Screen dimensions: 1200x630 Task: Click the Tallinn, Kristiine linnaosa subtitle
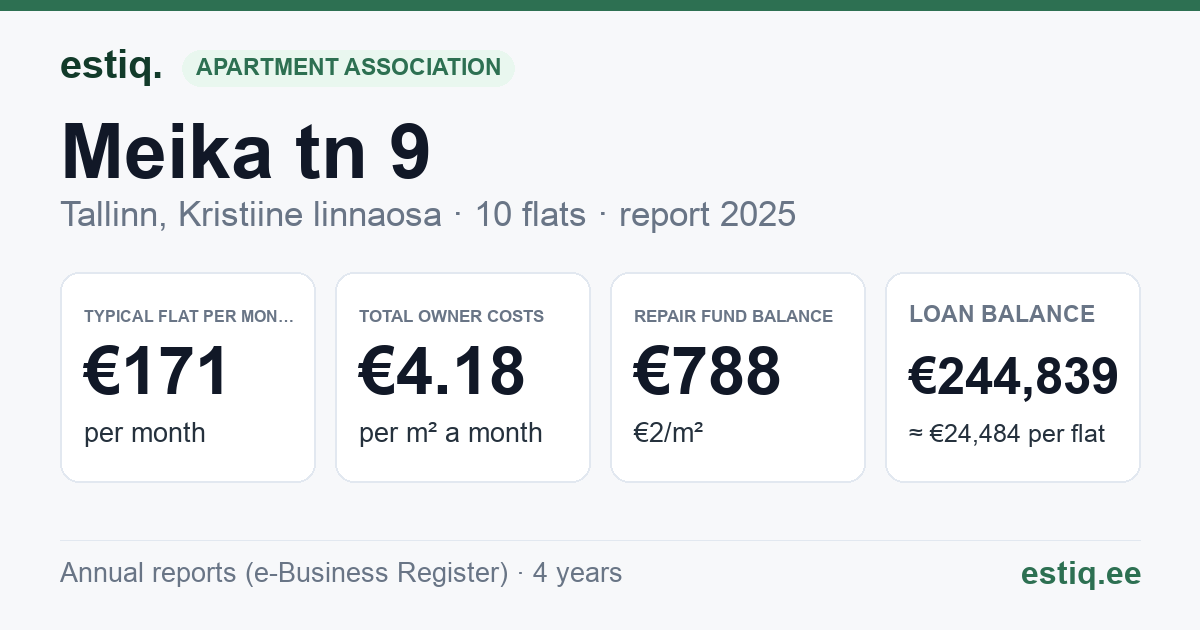(251, 214)
